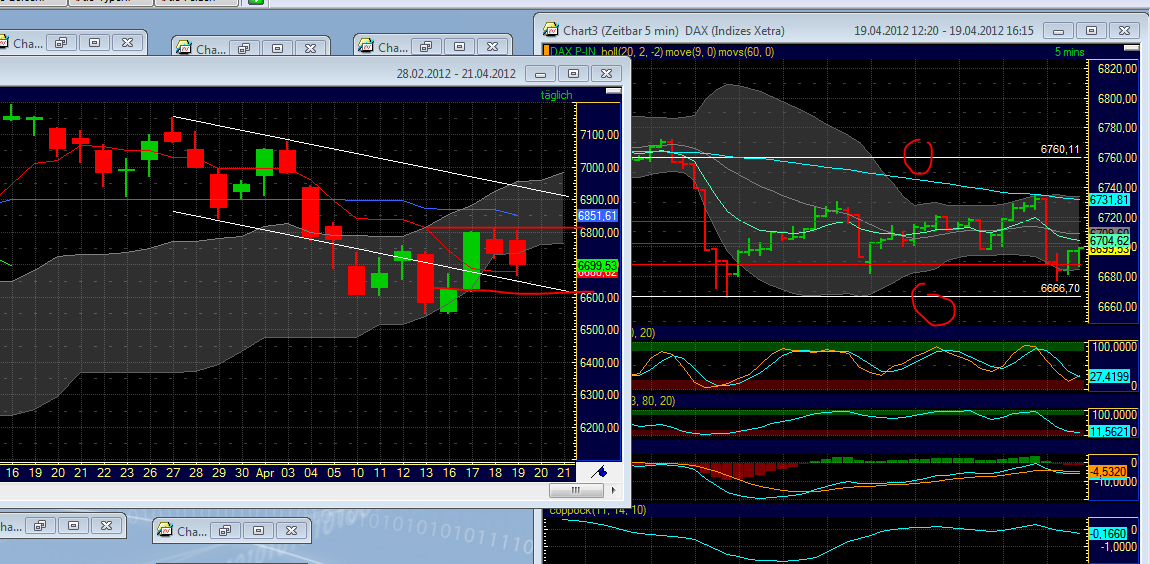The width and height of the screenshot is (1150, 564).
Task: Close the Chart3 DAX 5 min window
Action: [x=1124, y=31]
